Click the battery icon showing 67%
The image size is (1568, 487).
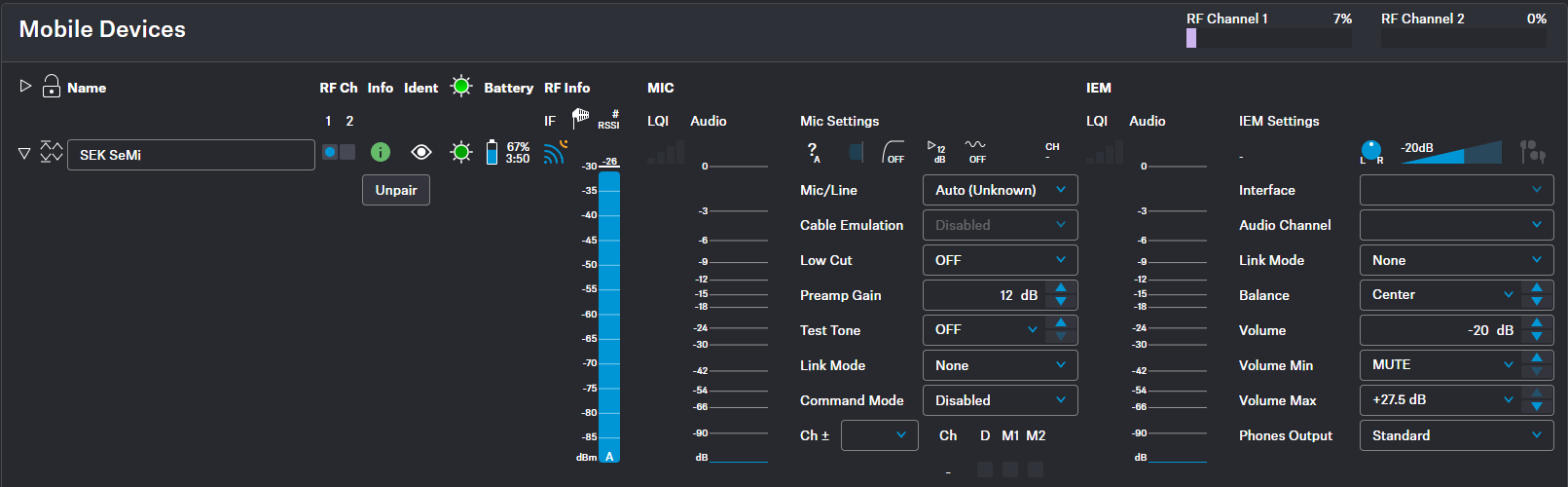pos(492,152)
